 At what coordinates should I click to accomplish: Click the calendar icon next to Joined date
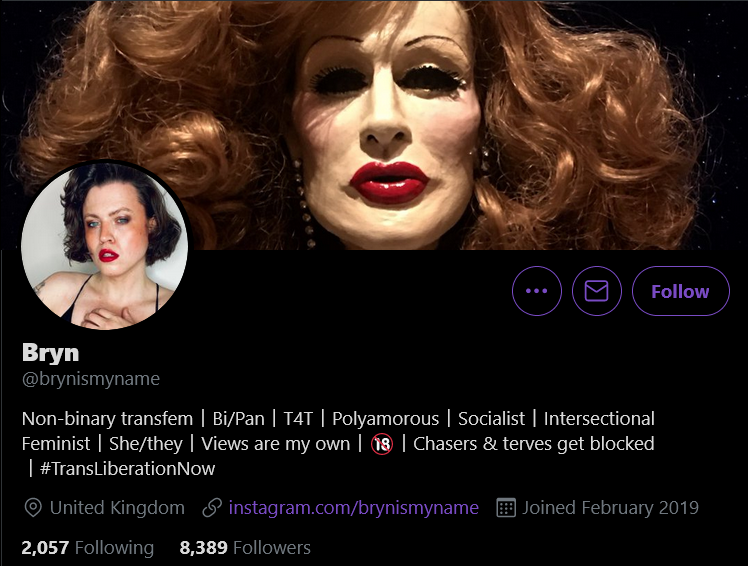coord(506,507)
